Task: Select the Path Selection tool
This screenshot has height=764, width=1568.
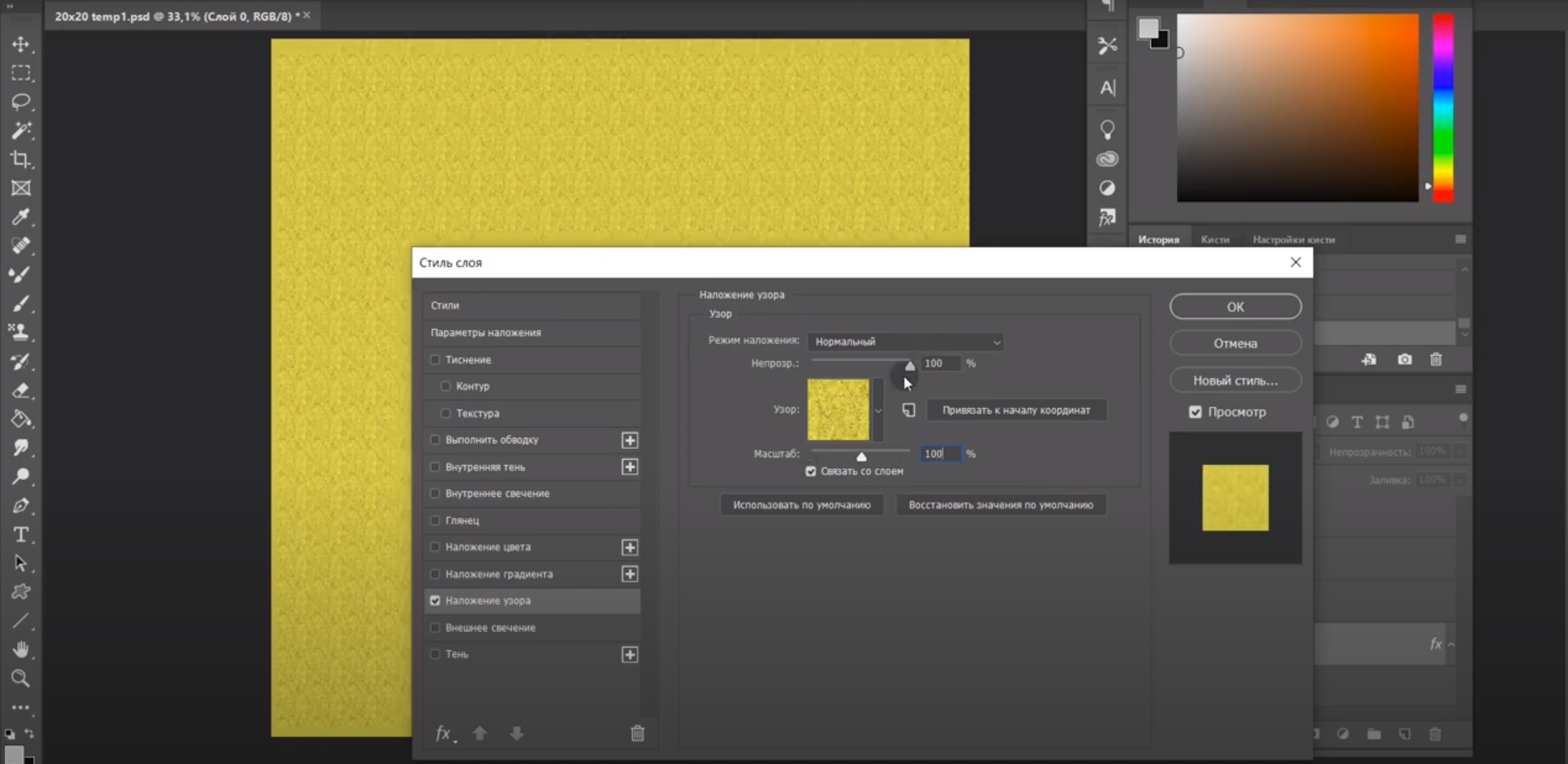Action: [21, 563]
